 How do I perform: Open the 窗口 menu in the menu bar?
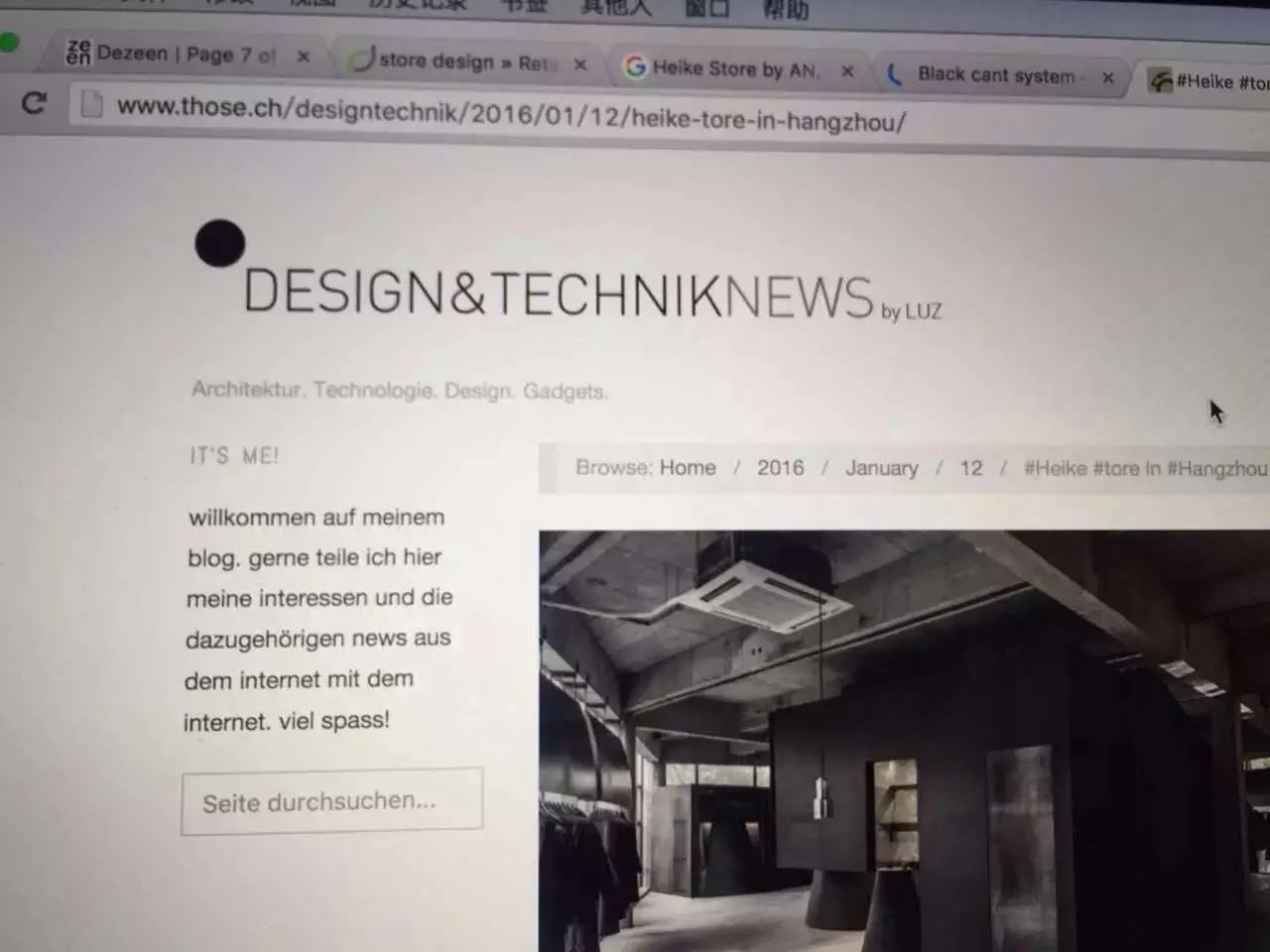[x=707, y=8]
